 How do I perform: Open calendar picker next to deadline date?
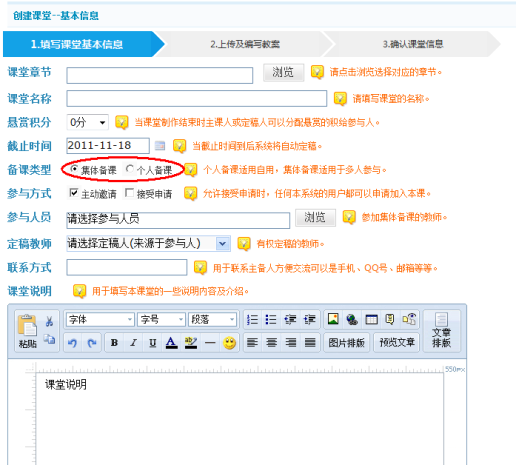click(x=160, y=146)
